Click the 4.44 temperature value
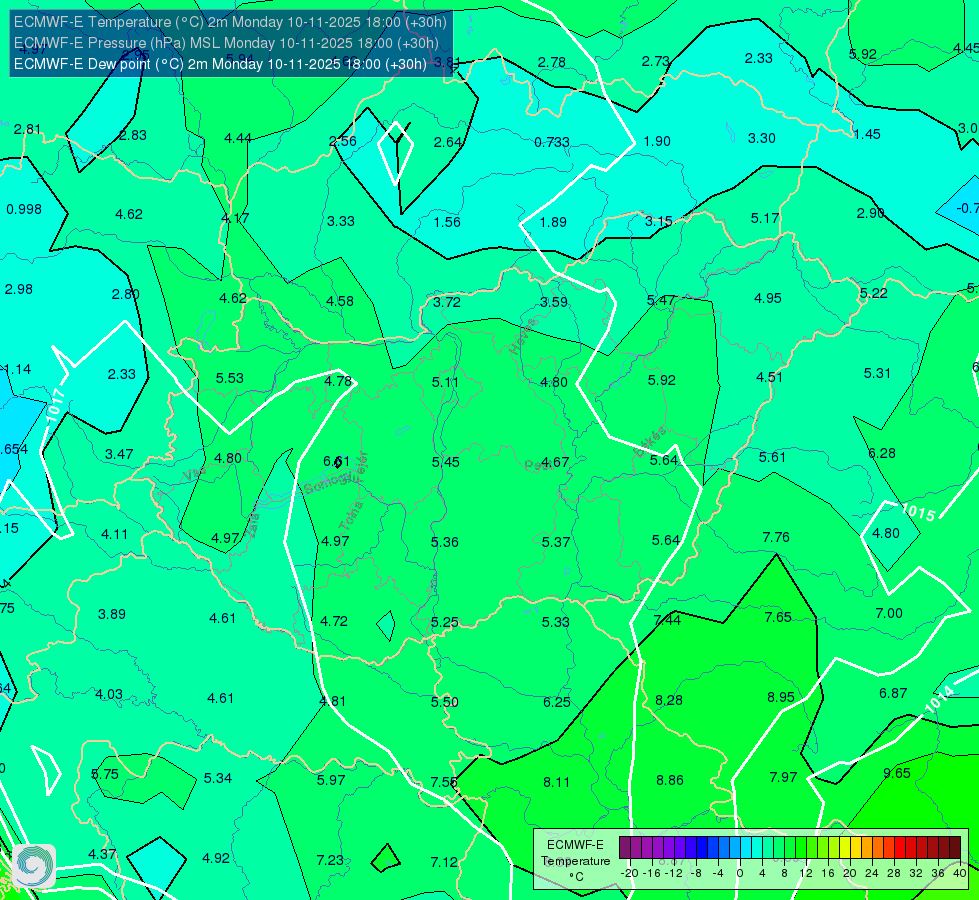979x900 pixels. [238, 138]
